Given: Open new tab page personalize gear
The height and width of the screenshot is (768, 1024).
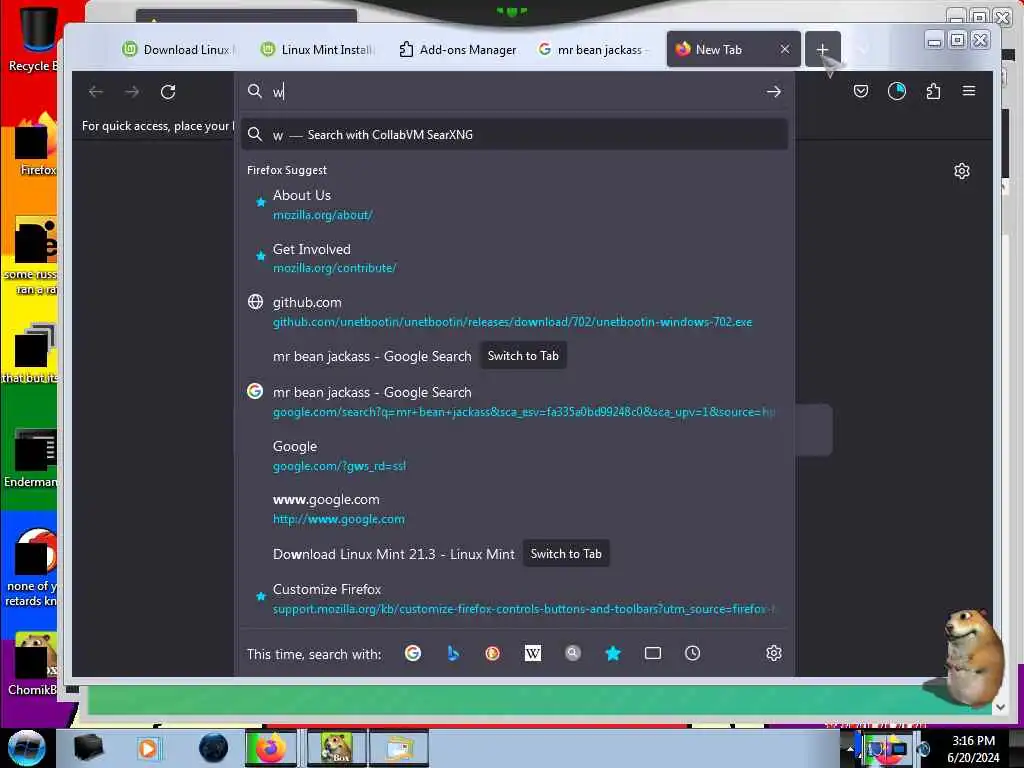Looking at the screenshot, I should 961,171.
